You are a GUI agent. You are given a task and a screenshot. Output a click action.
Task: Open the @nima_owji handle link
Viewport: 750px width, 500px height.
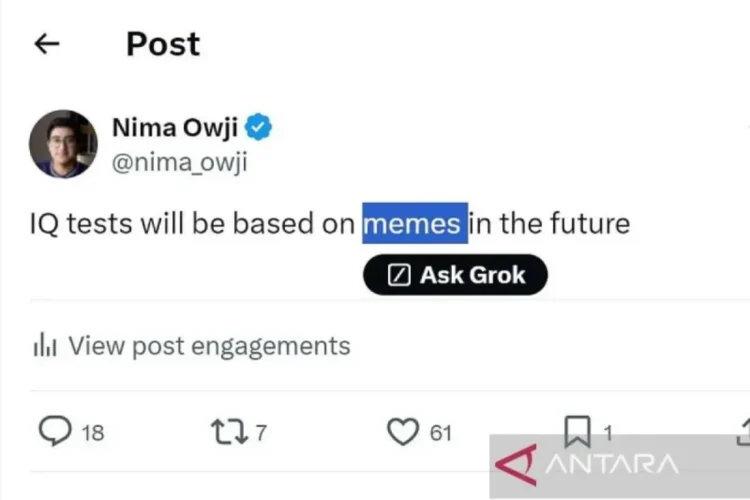pyautogui.click(x=179, y=163)
